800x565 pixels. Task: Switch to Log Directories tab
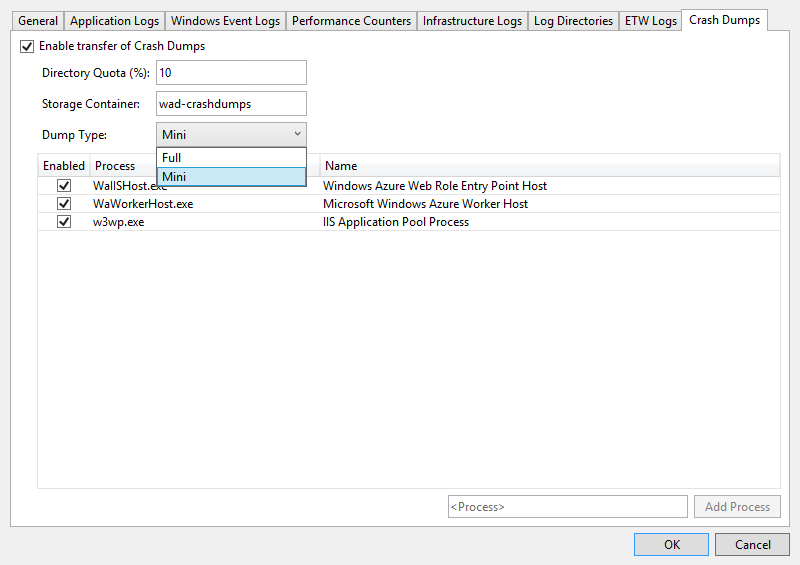[x=573, y=21]
